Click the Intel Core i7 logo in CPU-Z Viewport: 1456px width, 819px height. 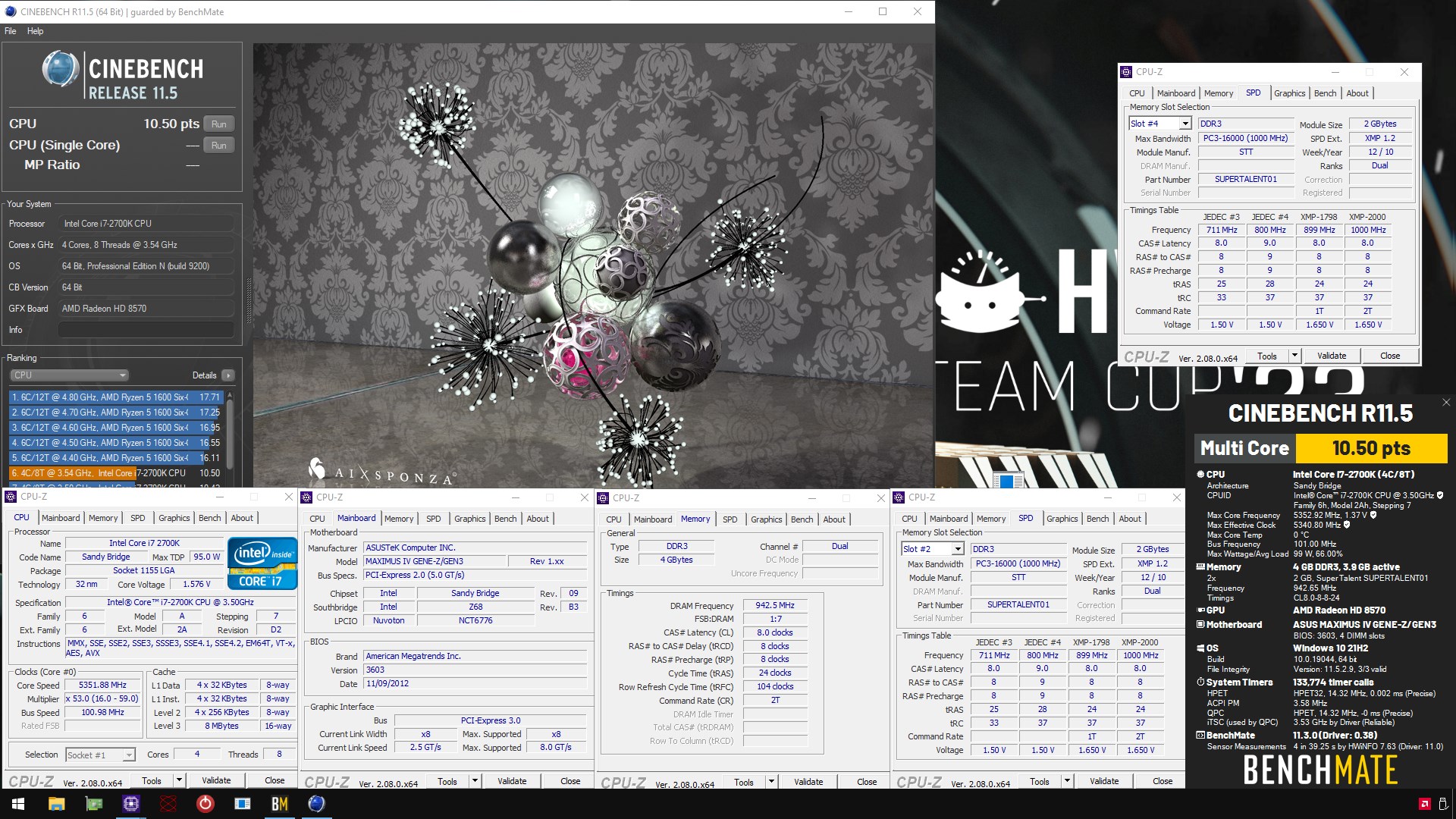(x=262, y=563)
